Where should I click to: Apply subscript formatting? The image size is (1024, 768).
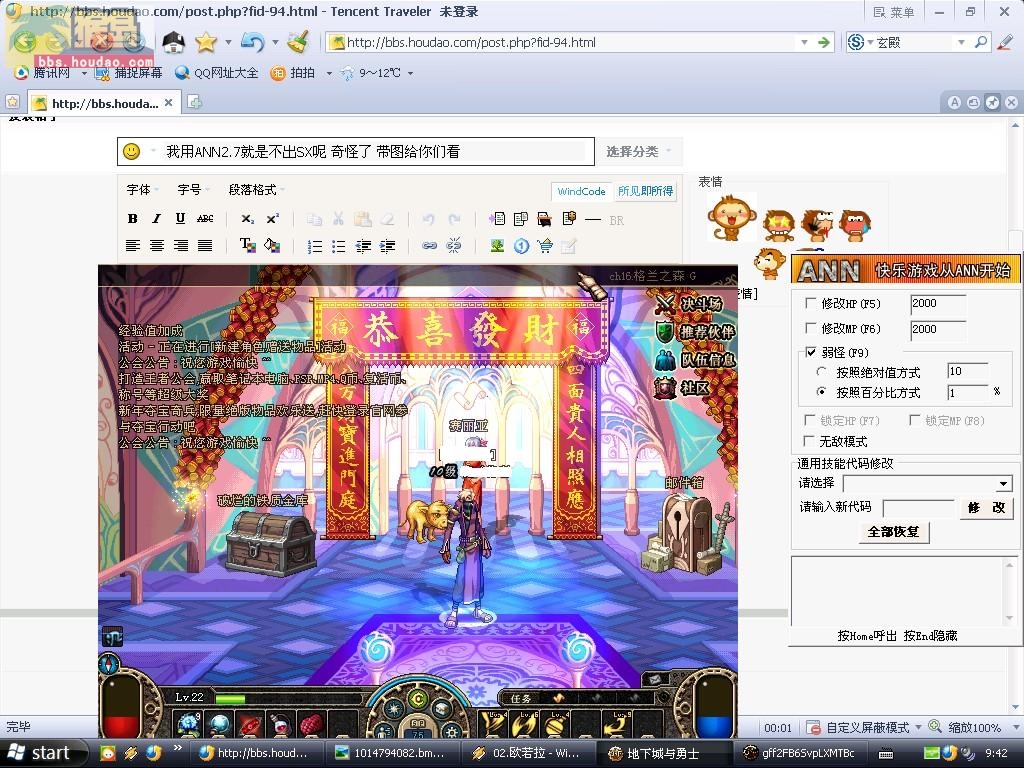pyautogui.click(x=248, y=219)
